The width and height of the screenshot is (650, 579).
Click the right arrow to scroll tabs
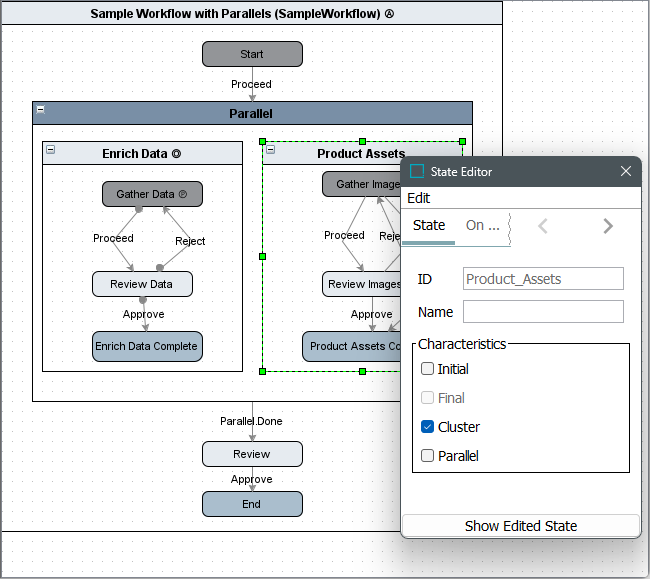pos(607,226)
